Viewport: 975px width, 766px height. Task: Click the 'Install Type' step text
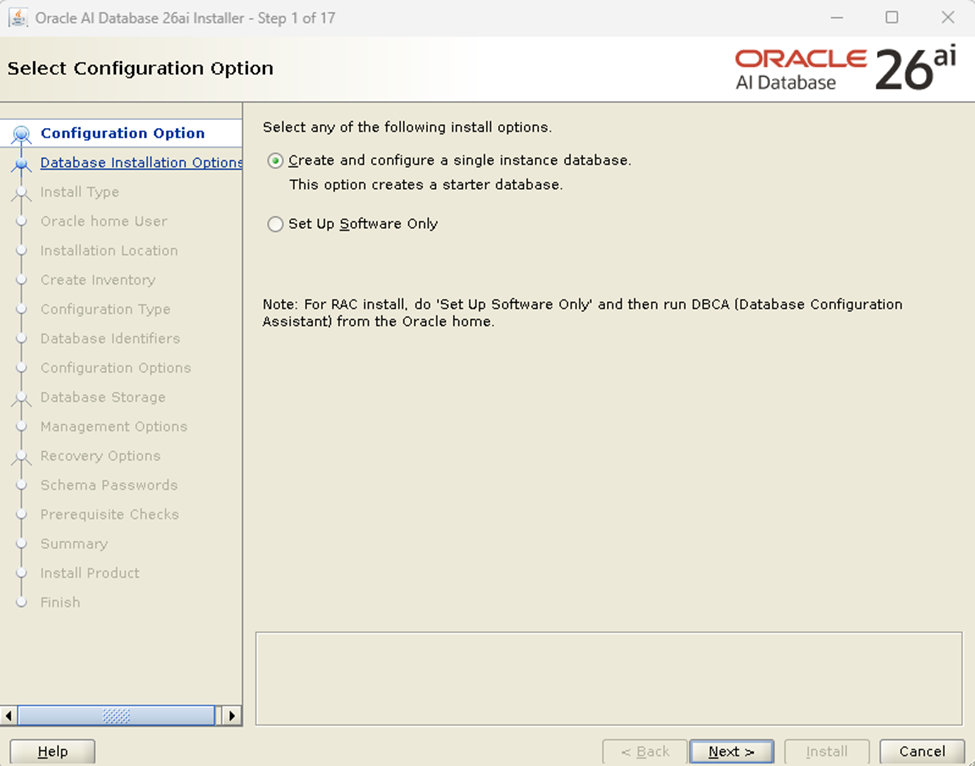[80, 192]
